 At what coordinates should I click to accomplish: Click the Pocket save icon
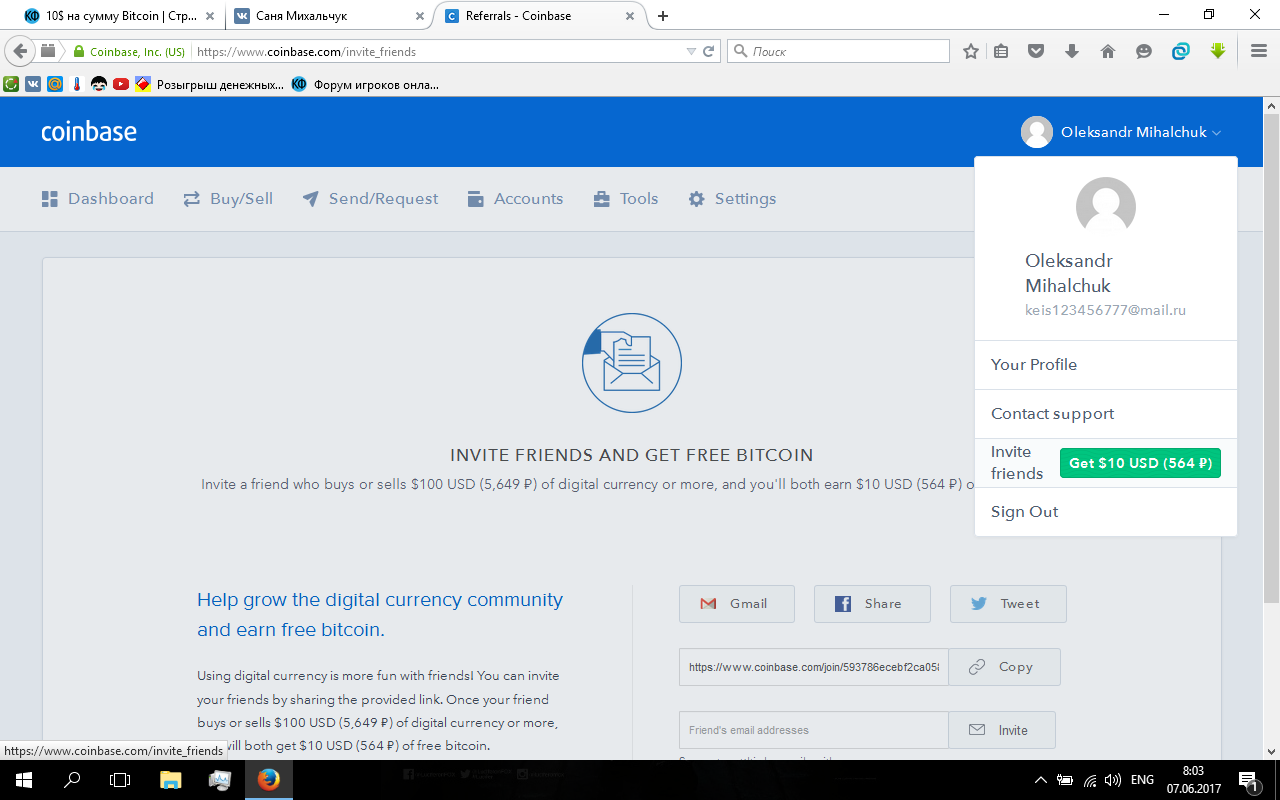click(x=1036, y=51)
